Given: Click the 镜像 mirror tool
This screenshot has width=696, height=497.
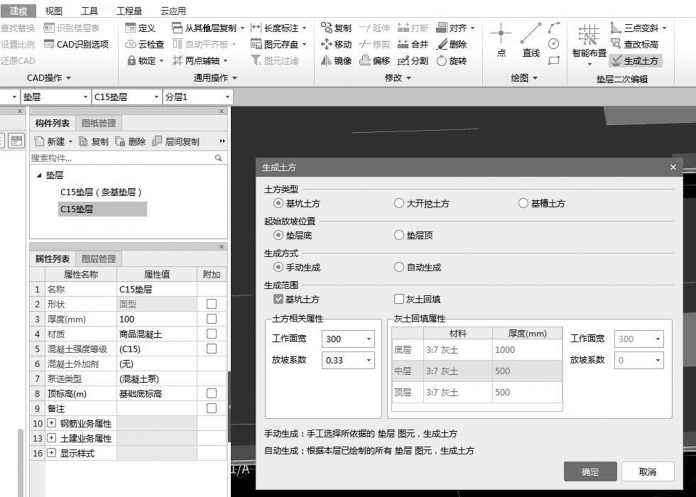Looking at the screenshot, I should (336, 61).
